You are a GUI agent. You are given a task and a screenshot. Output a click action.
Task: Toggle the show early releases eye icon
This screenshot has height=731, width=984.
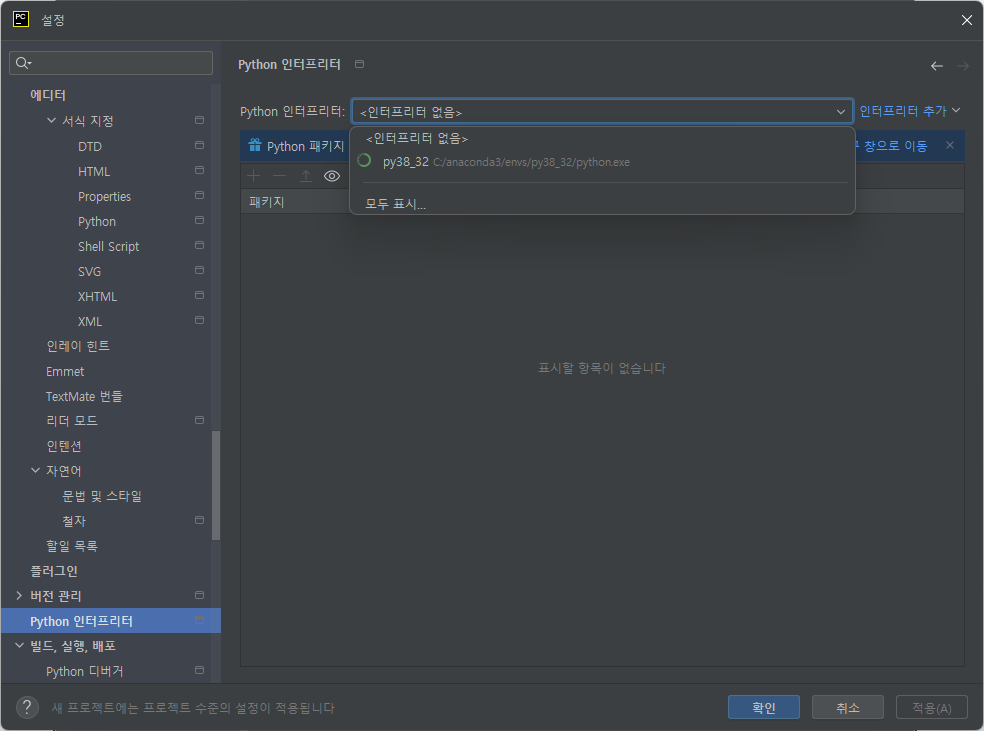click(332, 176)
